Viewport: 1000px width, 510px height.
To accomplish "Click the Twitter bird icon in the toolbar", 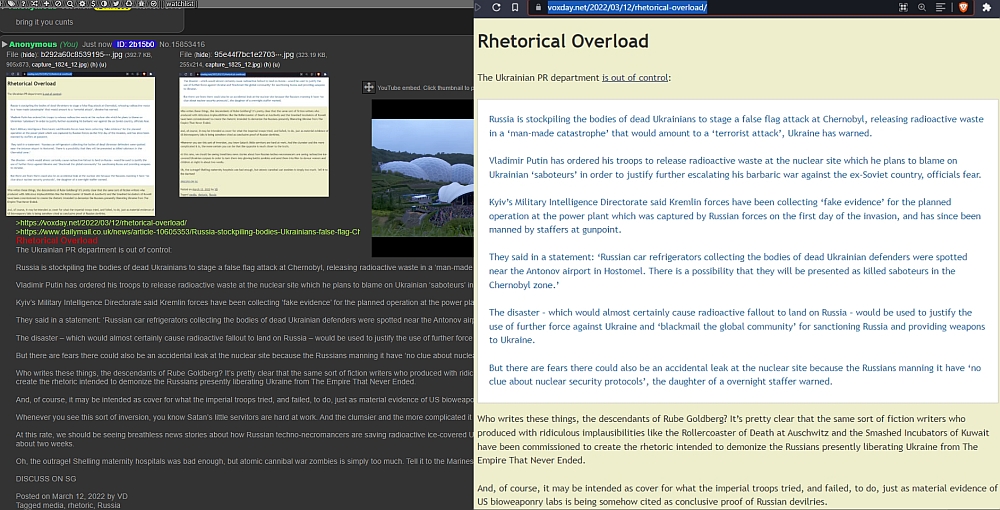I will [116, 3].
